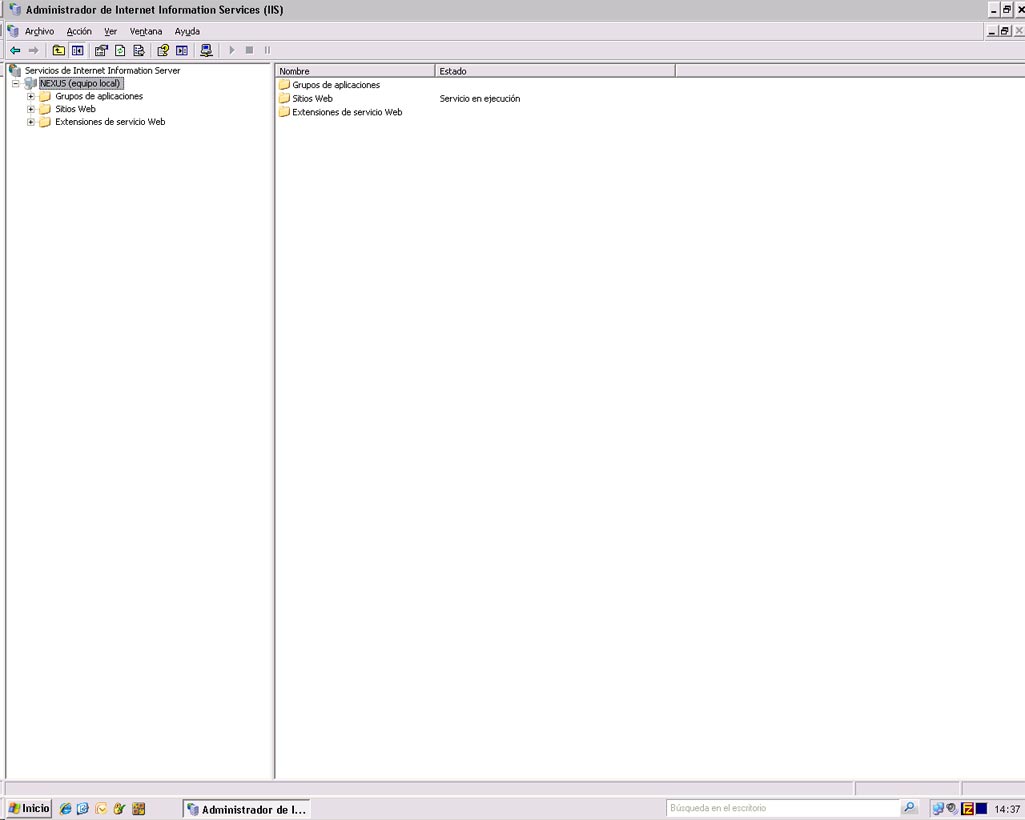Select Grupos de aplicaciones in list pane
Image resolution: width=1025 pixels, height=820 pixels.
tap(336, 84)
